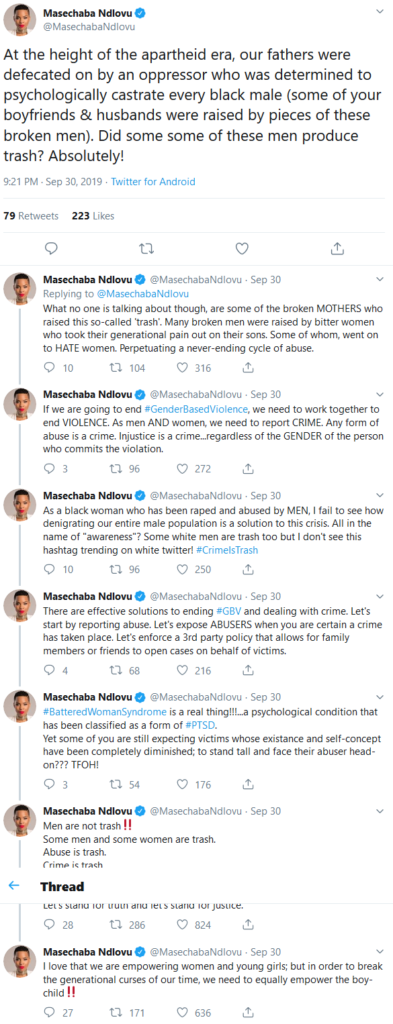This screenshot has height=1024, width=393.
Task: Expand the caret menu on broken MOTHERS tweet
Action: tap(381, 279)
